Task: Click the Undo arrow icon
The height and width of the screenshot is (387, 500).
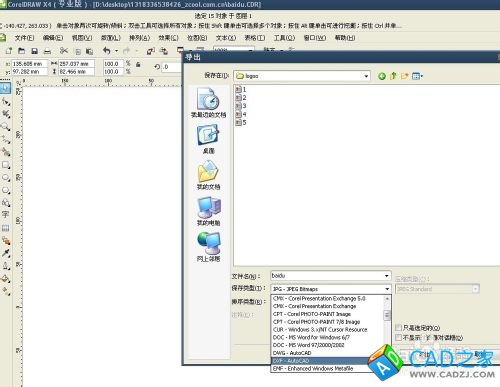Action: (x=107, y=51)
